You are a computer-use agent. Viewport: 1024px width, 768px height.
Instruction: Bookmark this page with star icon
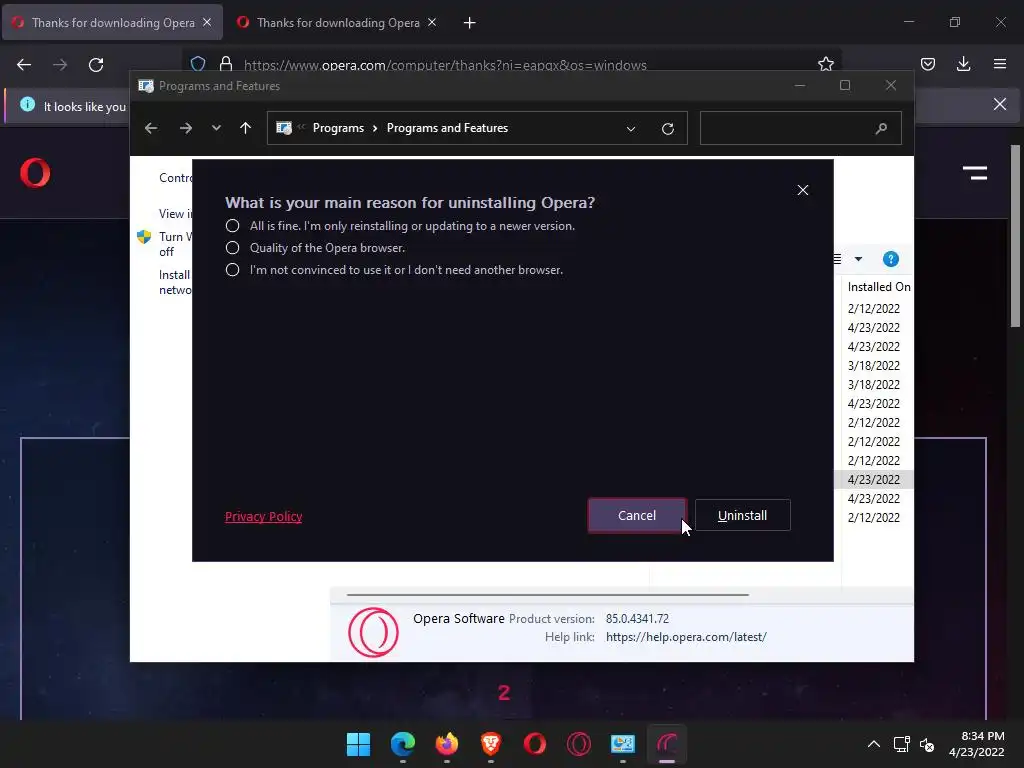(x=825, y=64)
